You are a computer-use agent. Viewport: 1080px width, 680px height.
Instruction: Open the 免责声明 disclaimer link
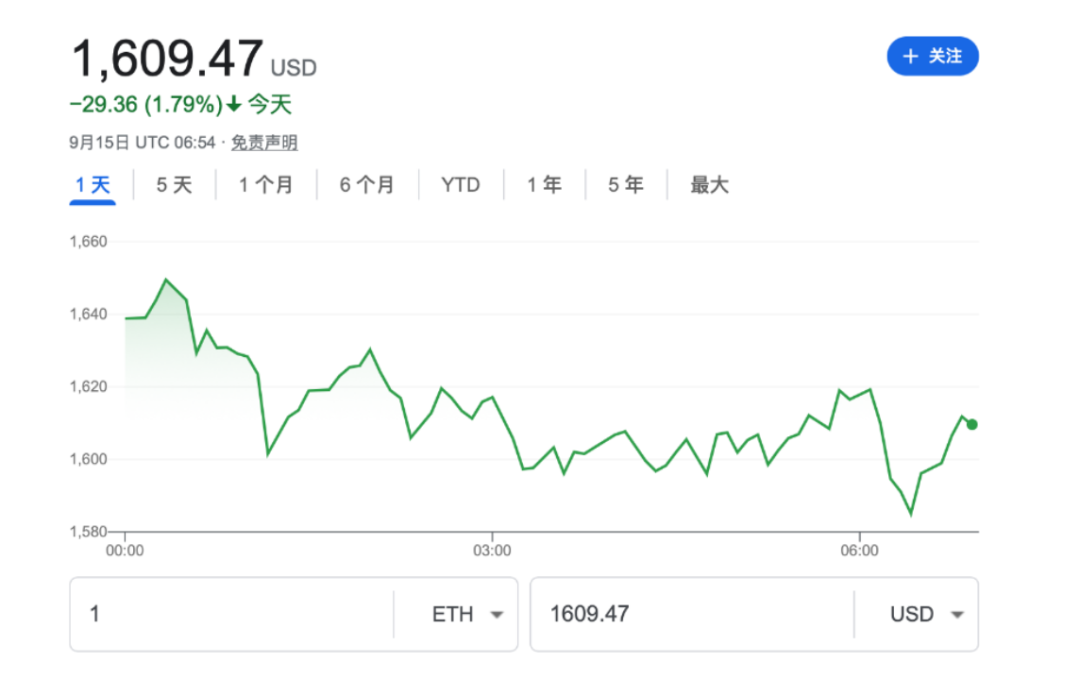point(264,143)
